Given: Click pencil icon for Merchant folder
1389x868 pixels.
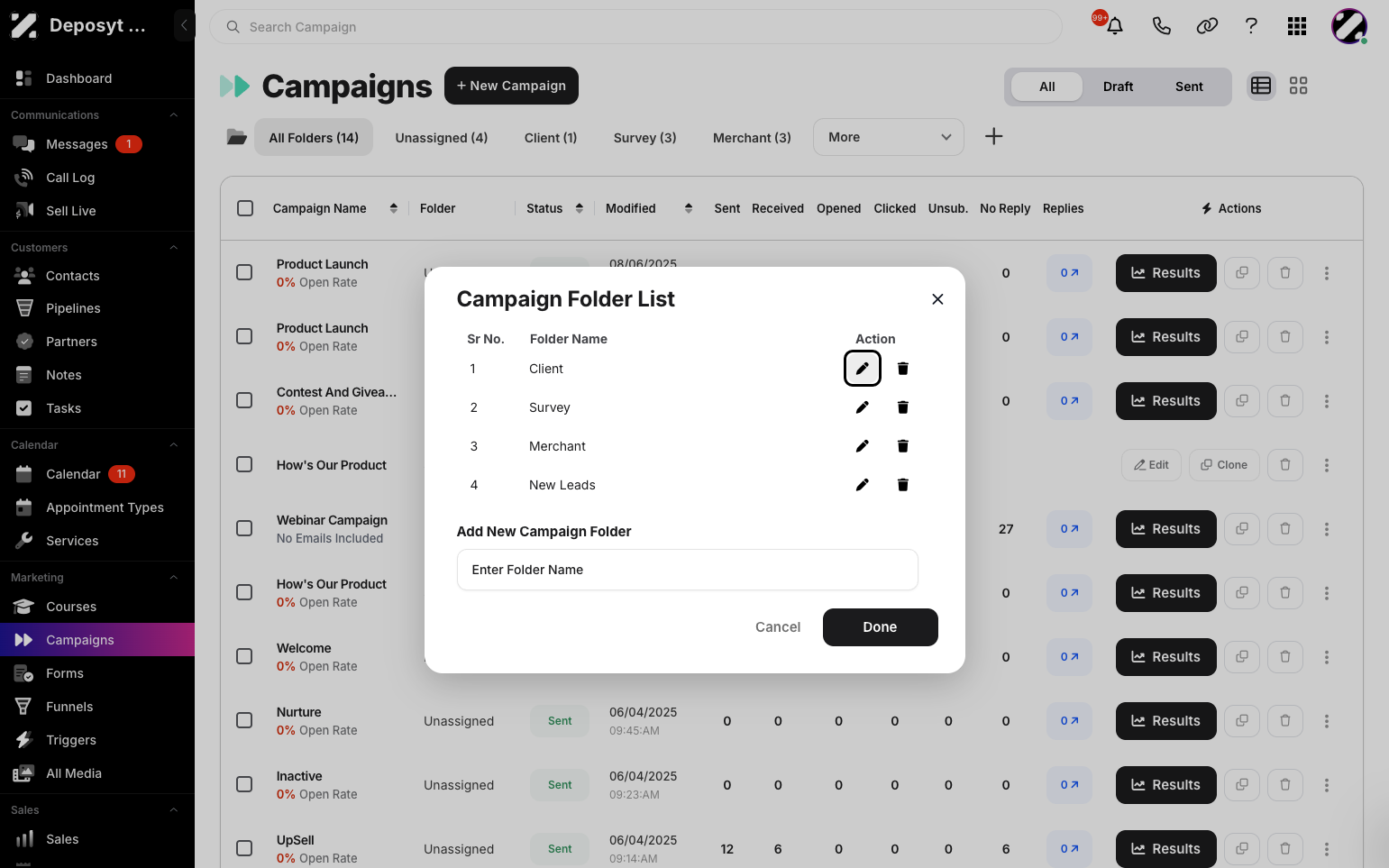Looking at the screenshot, I should [863, 446].
